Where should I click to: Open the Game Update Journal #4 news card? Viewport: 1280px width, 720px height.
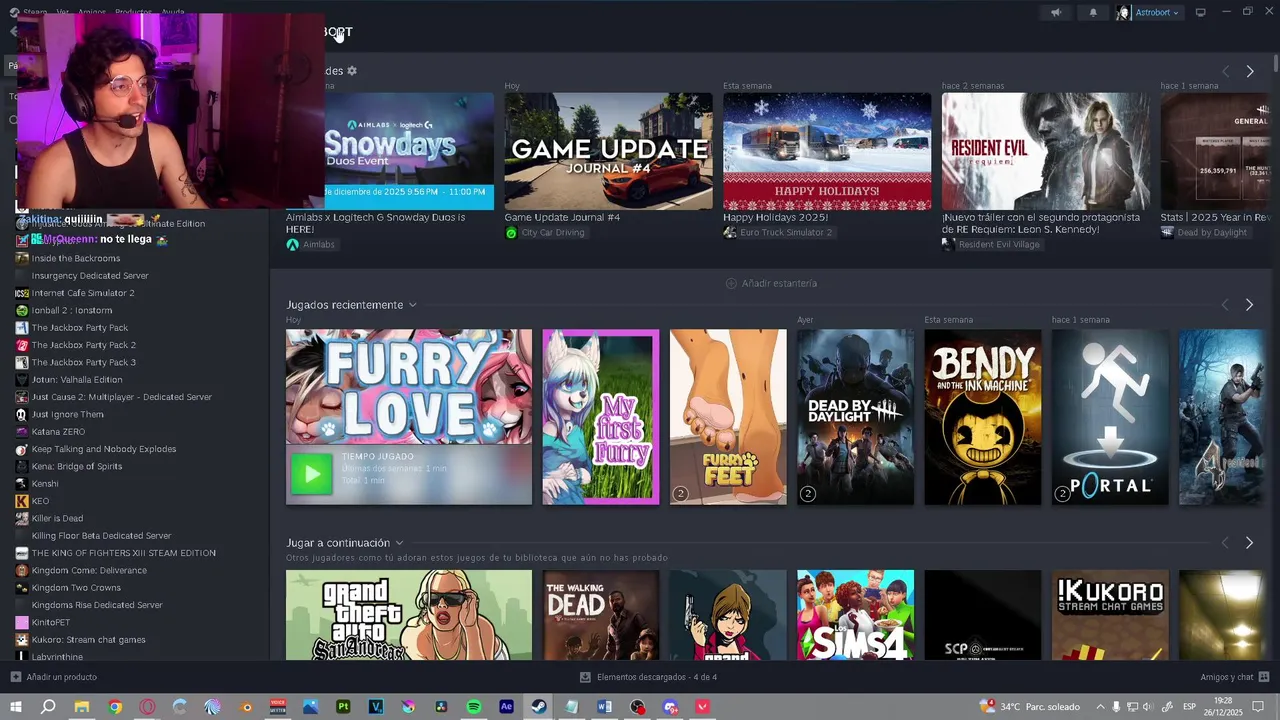coord(608,151)
